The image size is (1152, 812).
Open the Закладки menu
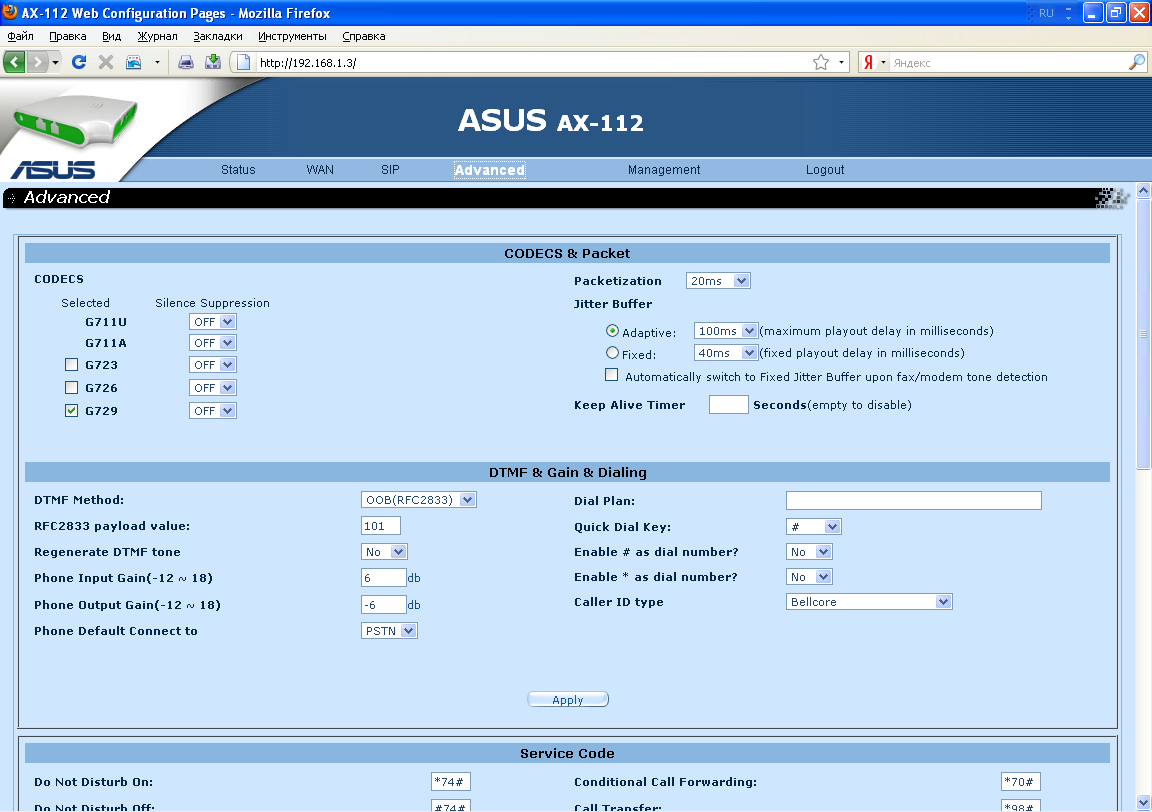[217, 36]
